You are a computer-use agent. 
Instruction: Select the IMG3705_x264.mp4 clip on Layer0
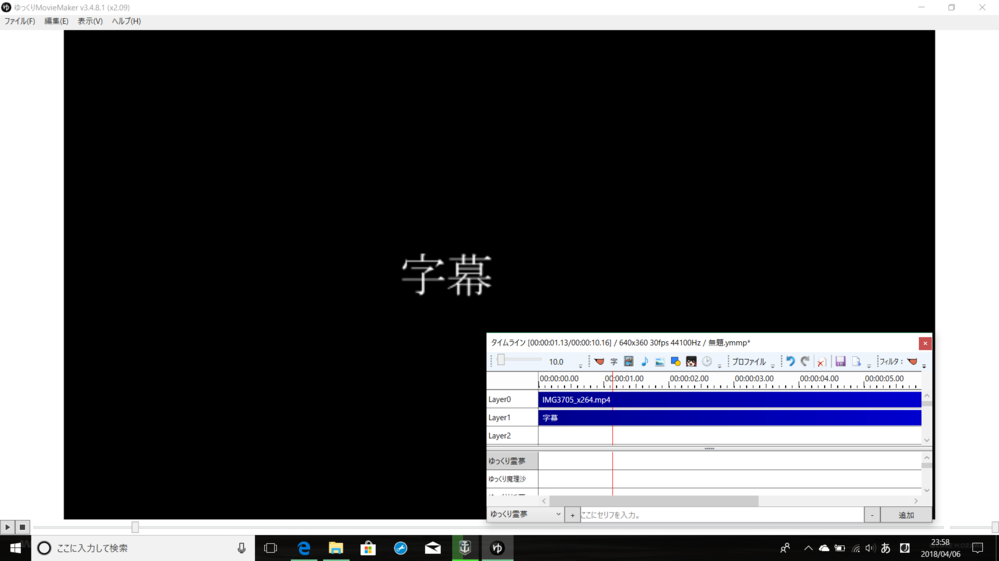click(x=728, y=400)
